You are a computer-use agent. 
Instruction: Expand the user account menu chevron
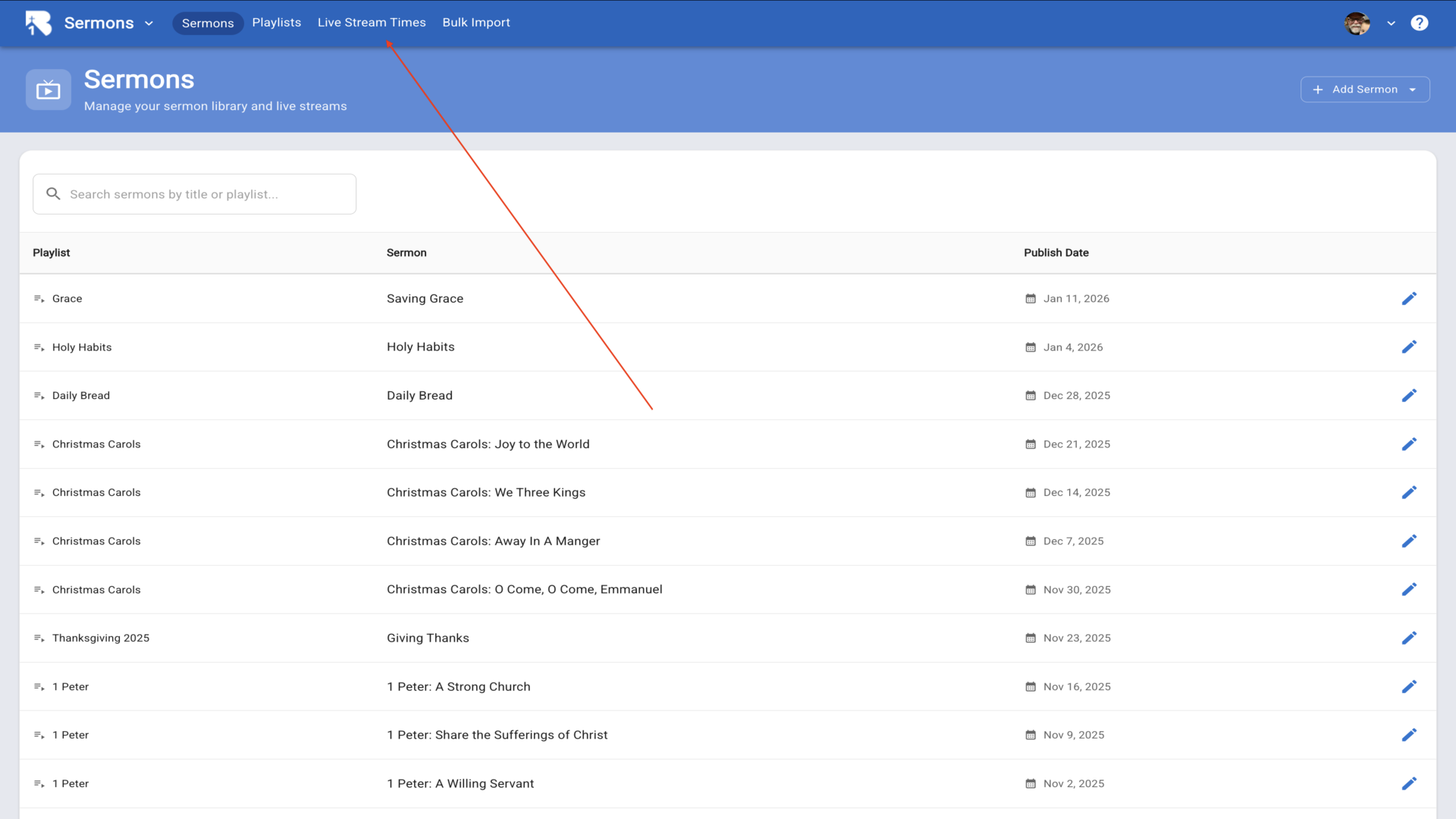tap(1391, 24)
